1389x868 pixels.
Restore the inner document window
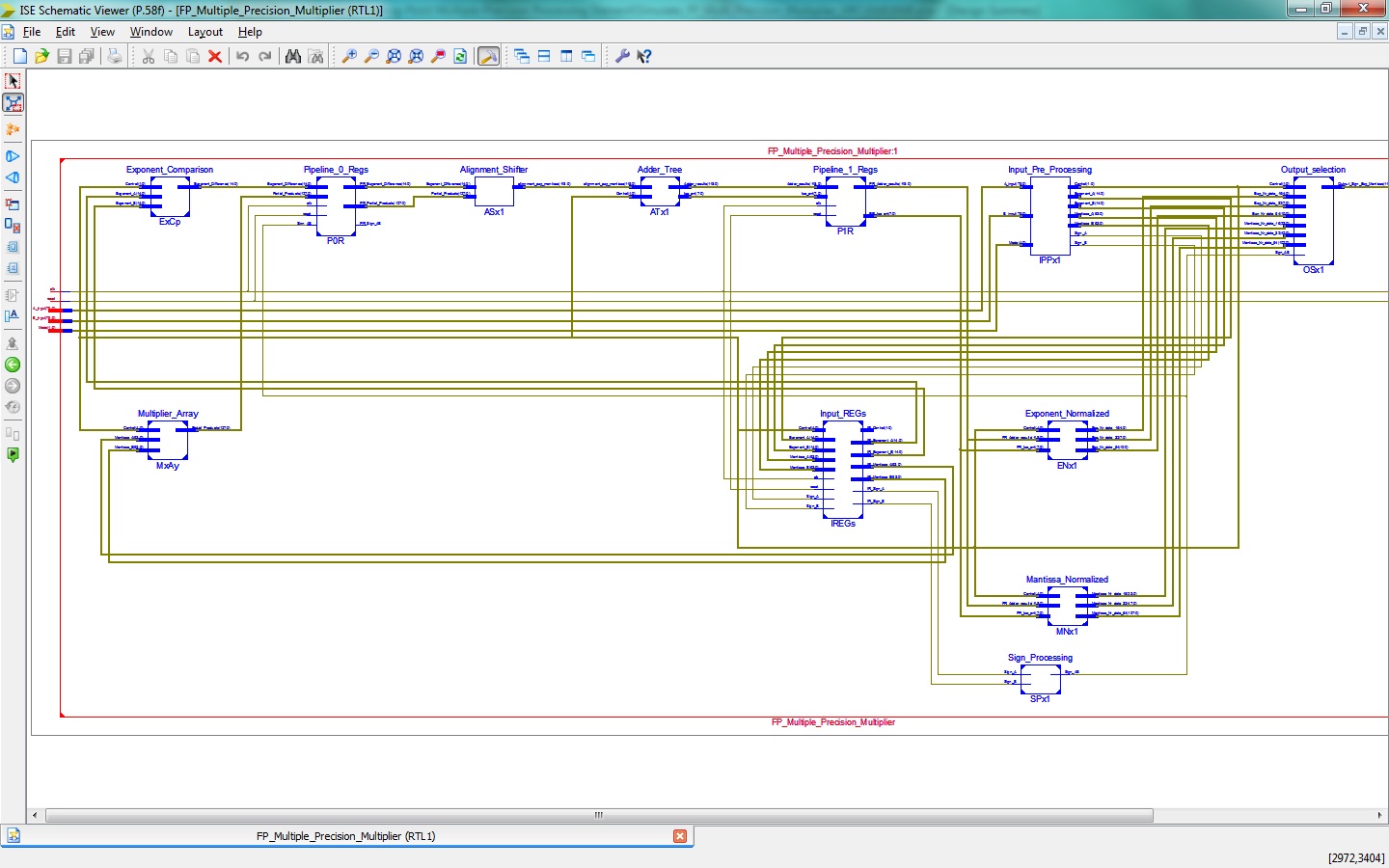click(x=1363, y=32)
